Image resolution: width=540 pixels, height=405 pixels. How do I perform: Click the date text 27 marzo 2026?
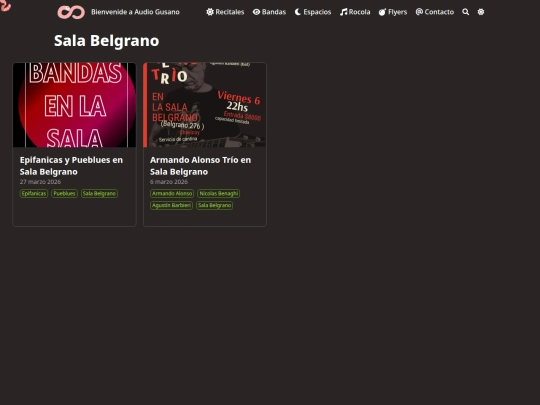(x=40, y=182)
